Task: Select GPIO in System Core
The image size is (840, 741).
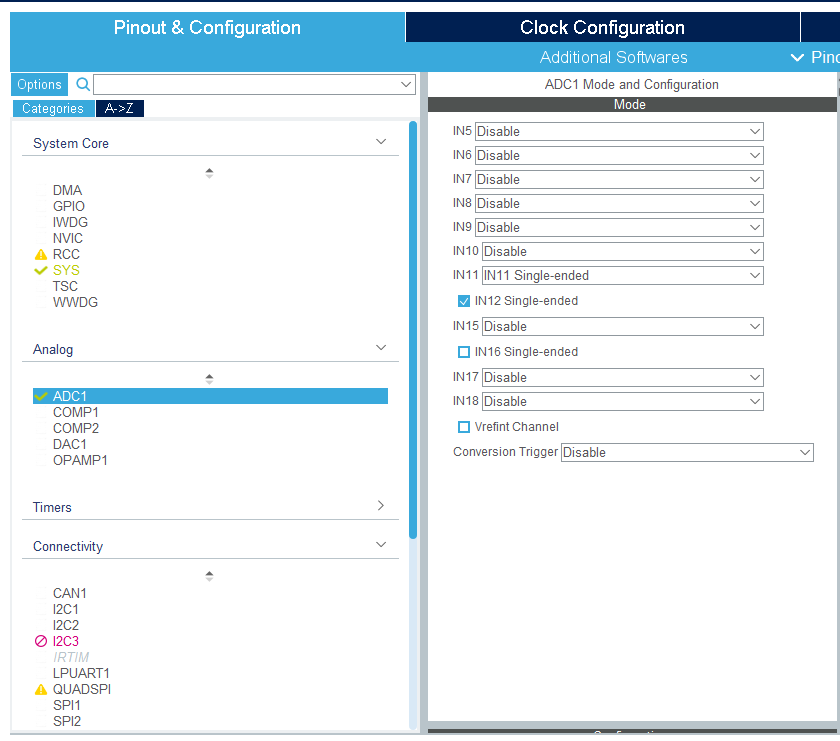Action: click(69, 207)
